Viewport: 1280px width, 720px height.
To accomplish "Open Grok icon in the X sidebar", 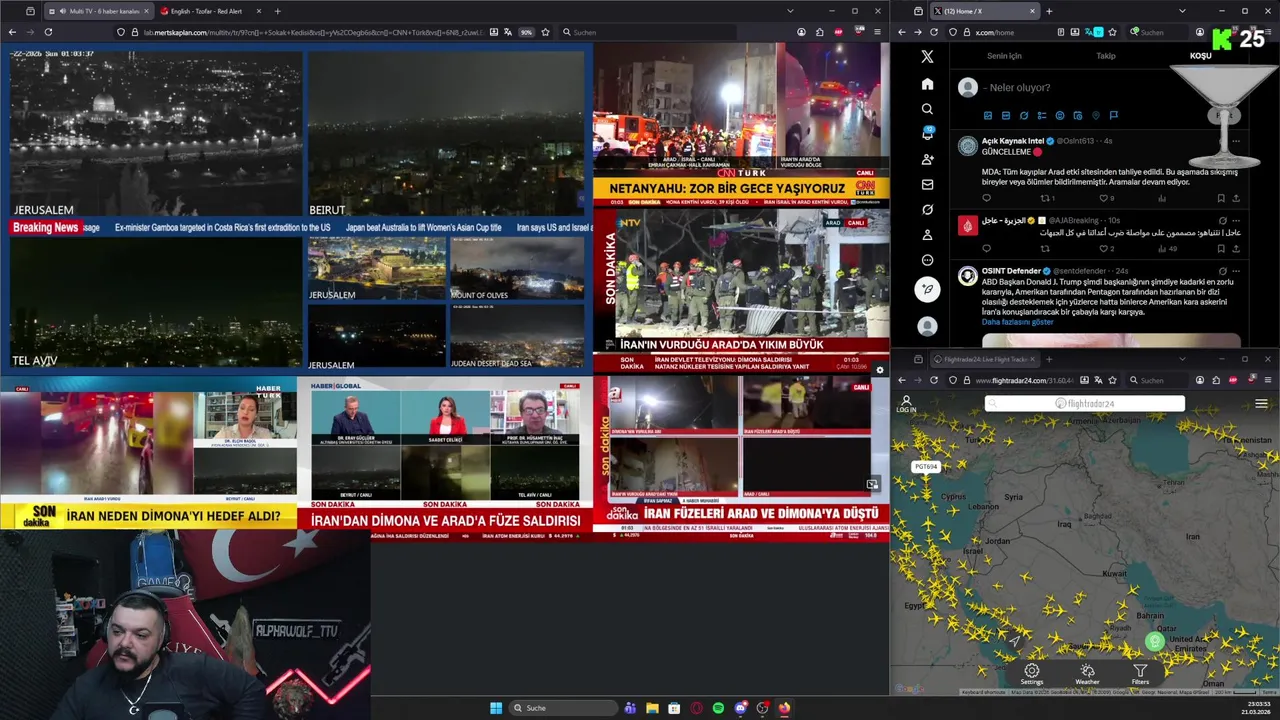I will click(927, 210).
